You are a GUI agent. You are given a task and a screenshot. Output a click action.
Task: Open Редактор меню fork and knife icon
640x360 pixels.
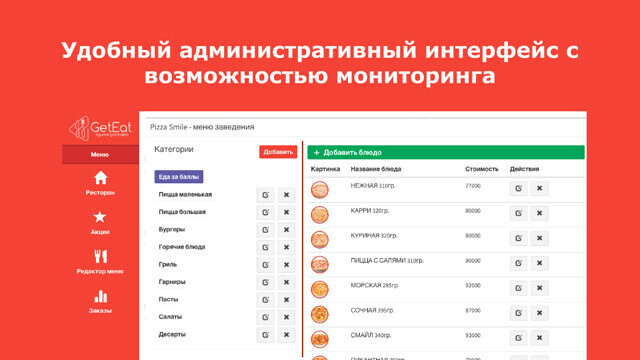point(100,256)
